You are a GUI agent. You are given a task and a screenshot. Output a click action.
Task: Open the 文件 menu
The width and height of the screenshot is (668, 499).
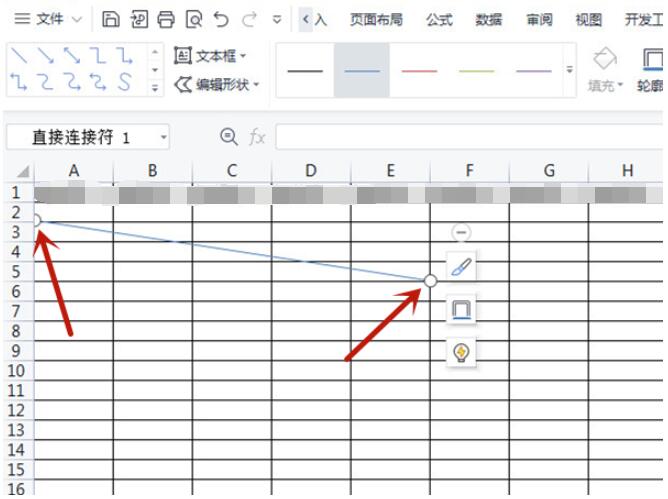click(46, 19)
